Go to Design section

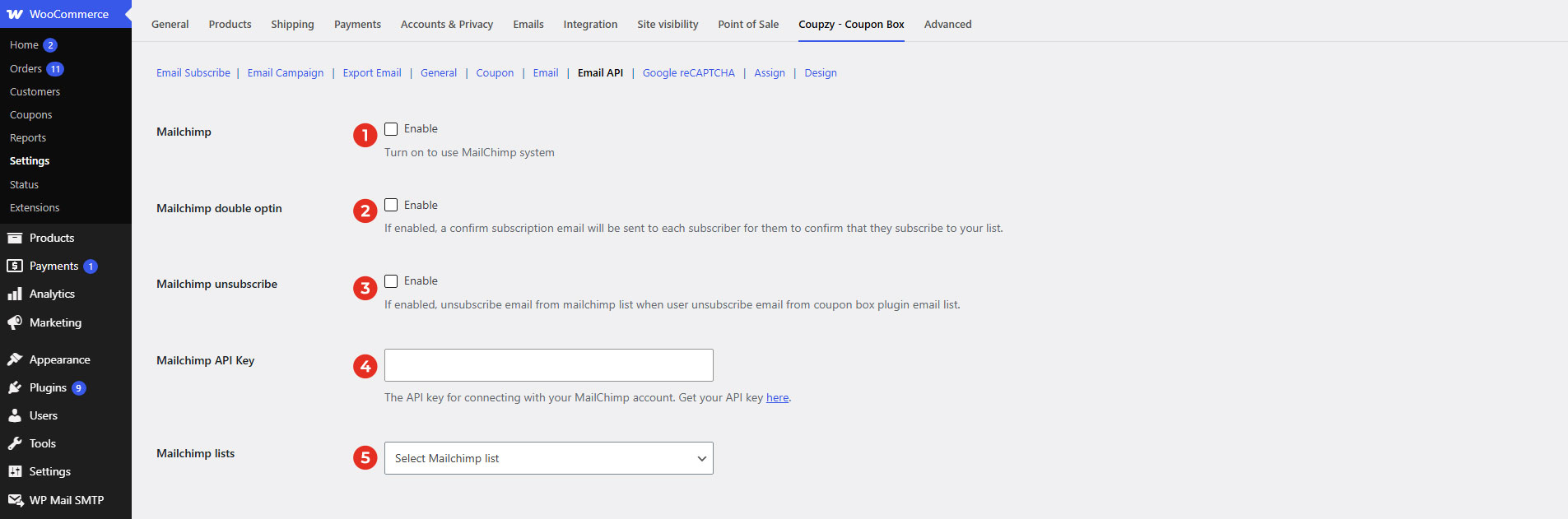point(821,72)
